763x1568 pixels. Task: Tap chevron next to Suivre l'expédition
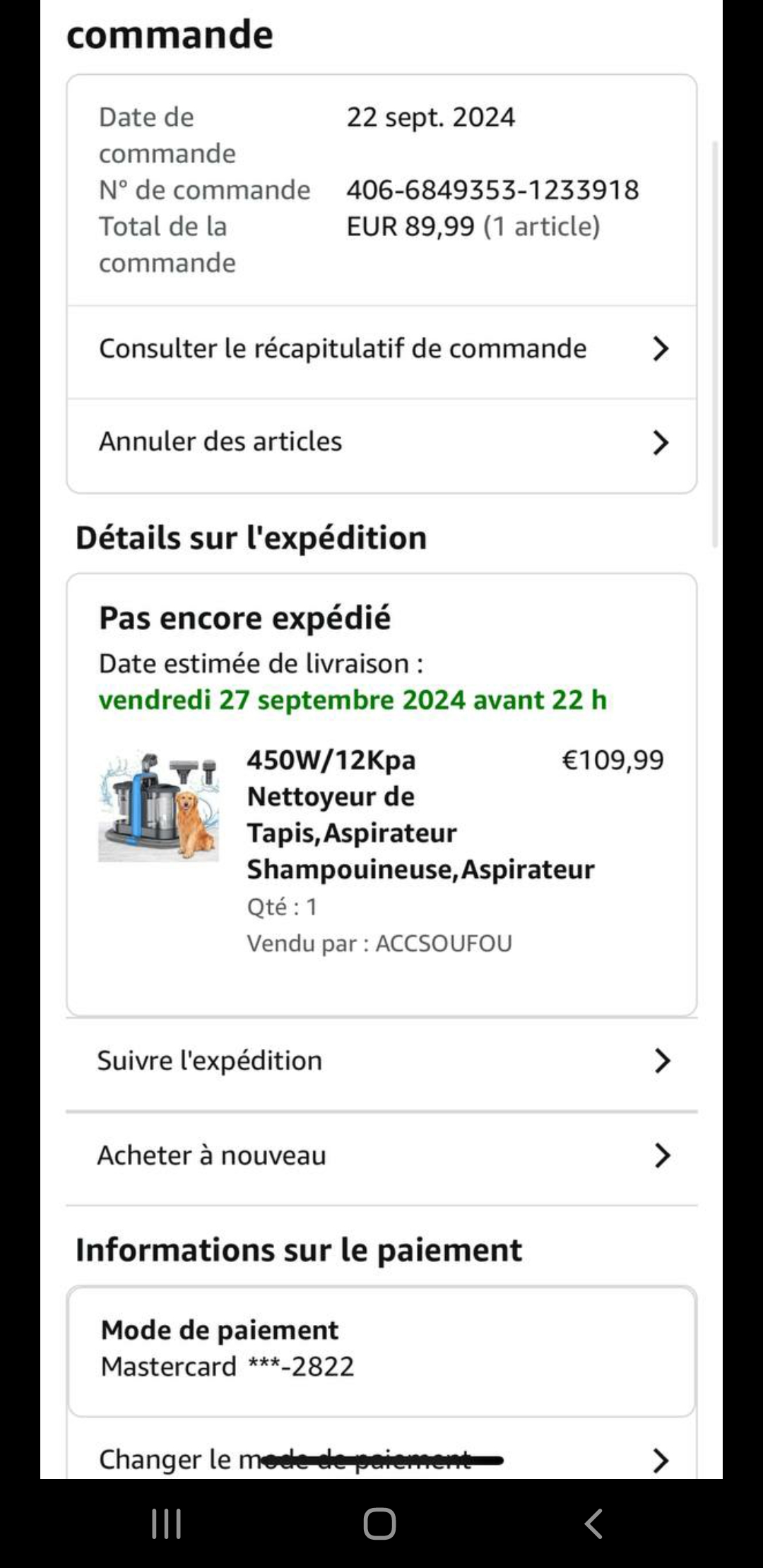662,1061
